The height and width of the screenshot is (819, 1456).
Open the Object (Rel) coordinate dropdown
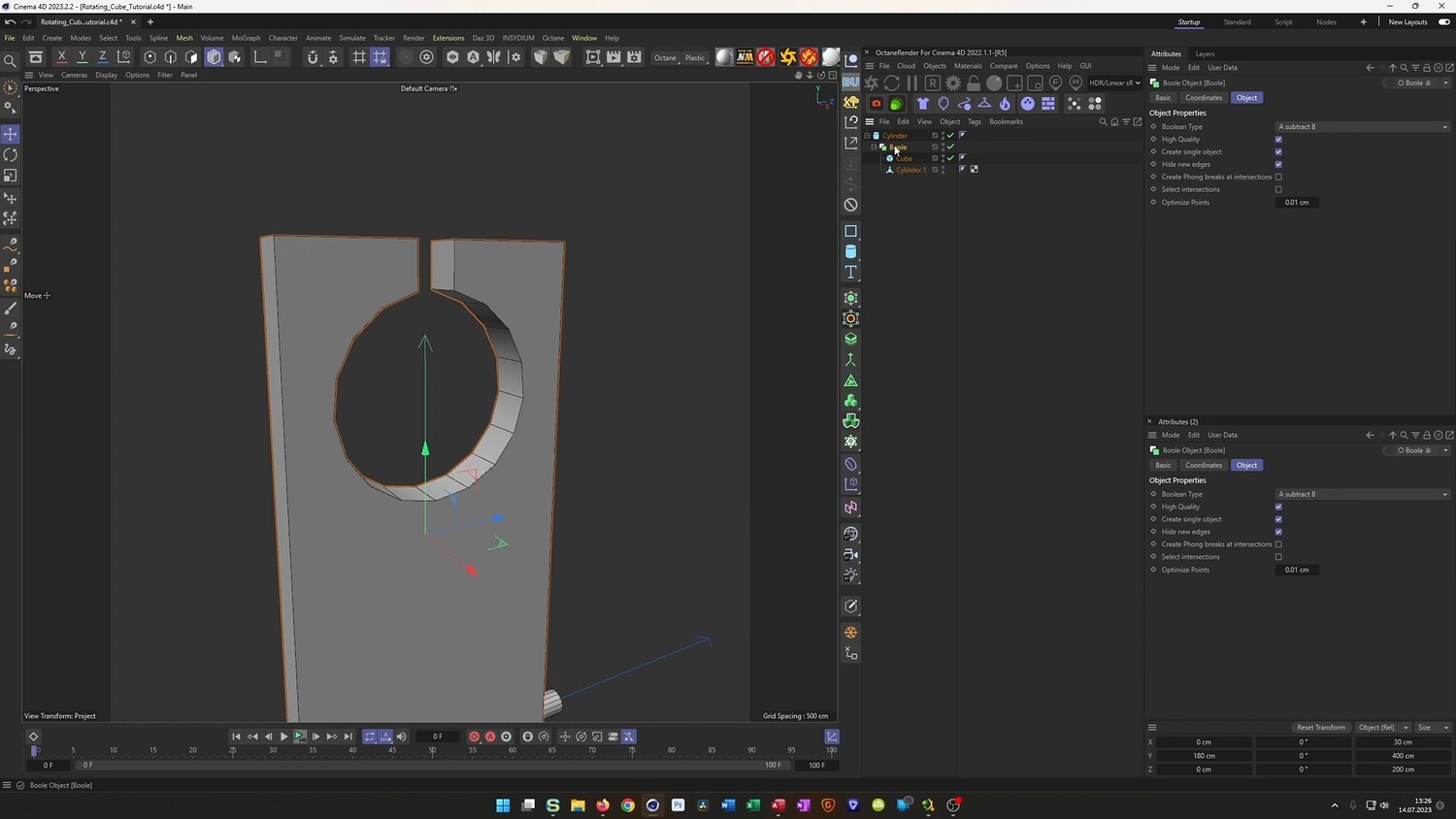tap(1382, 728)
